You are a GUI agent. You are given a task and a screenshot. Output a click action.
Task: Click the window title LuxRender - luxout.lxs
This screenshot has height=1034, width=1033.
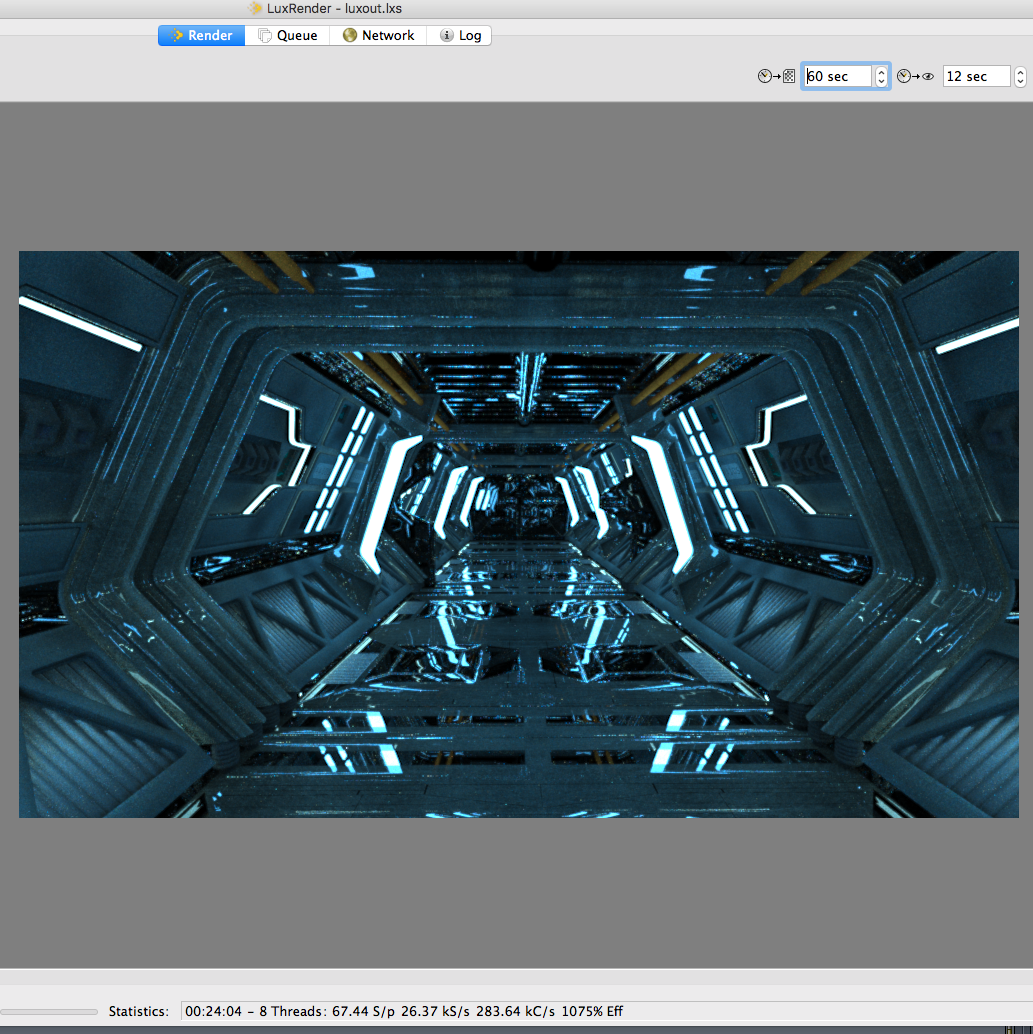pos(334,8)
